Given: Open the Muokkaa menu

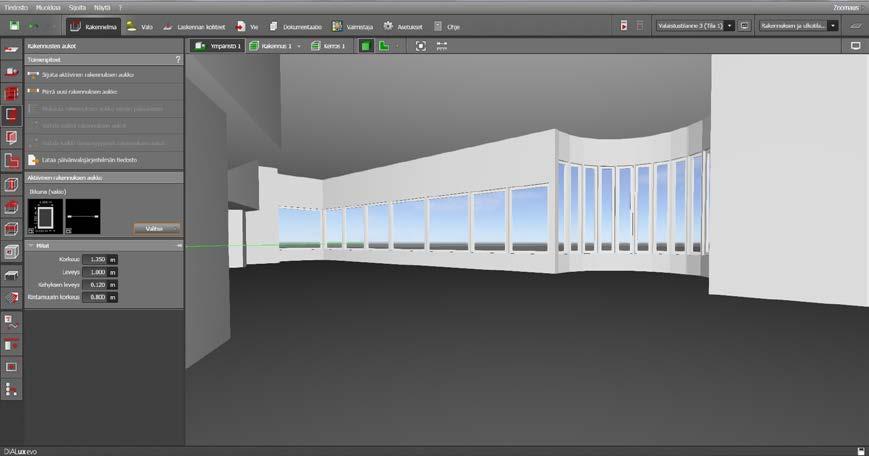Looking at the screenshot, I should click(x=48, y=8).
